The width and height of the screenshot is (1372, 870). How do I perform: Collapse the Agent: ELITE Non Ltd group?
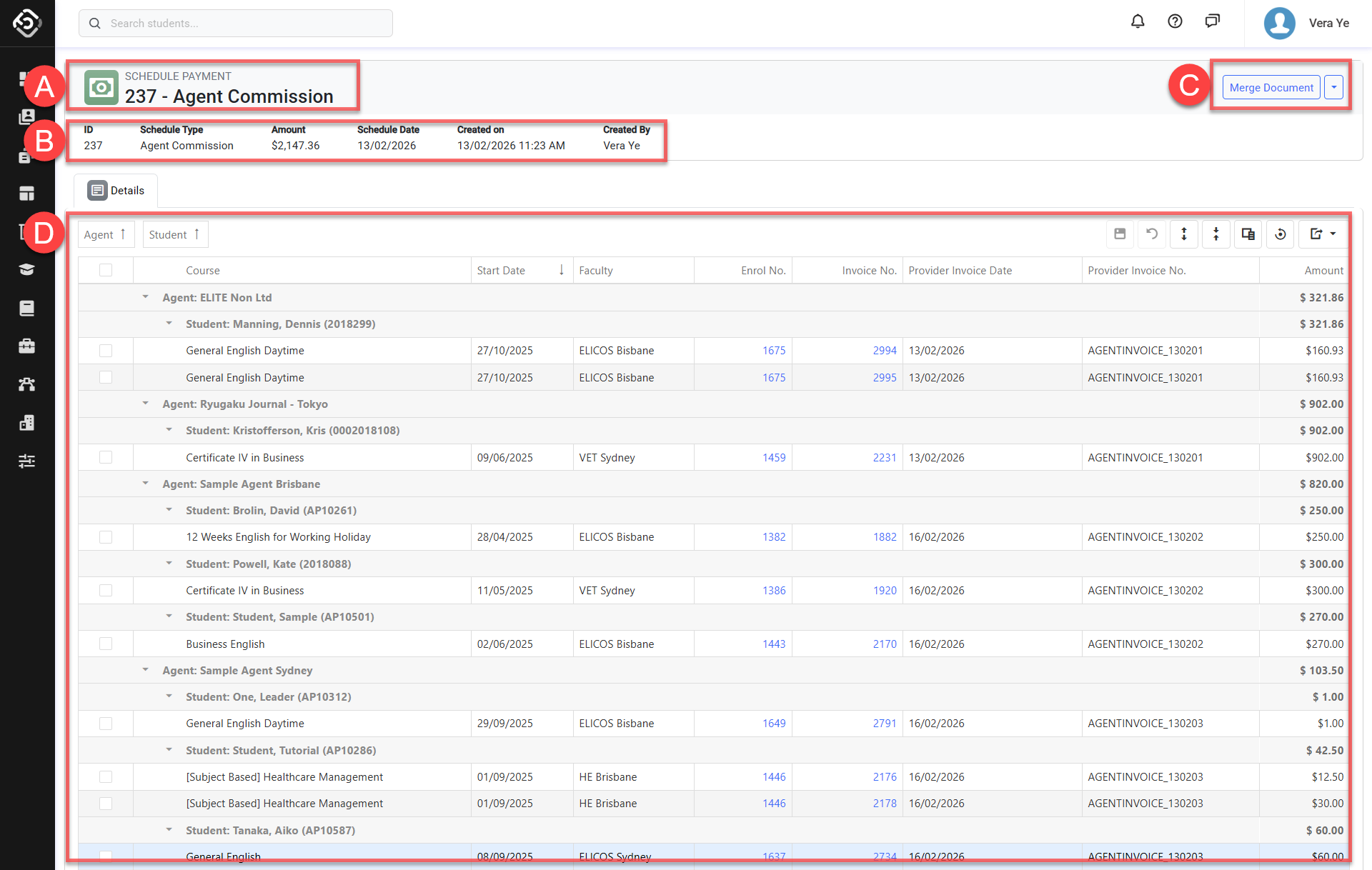(x=146, y=297)
